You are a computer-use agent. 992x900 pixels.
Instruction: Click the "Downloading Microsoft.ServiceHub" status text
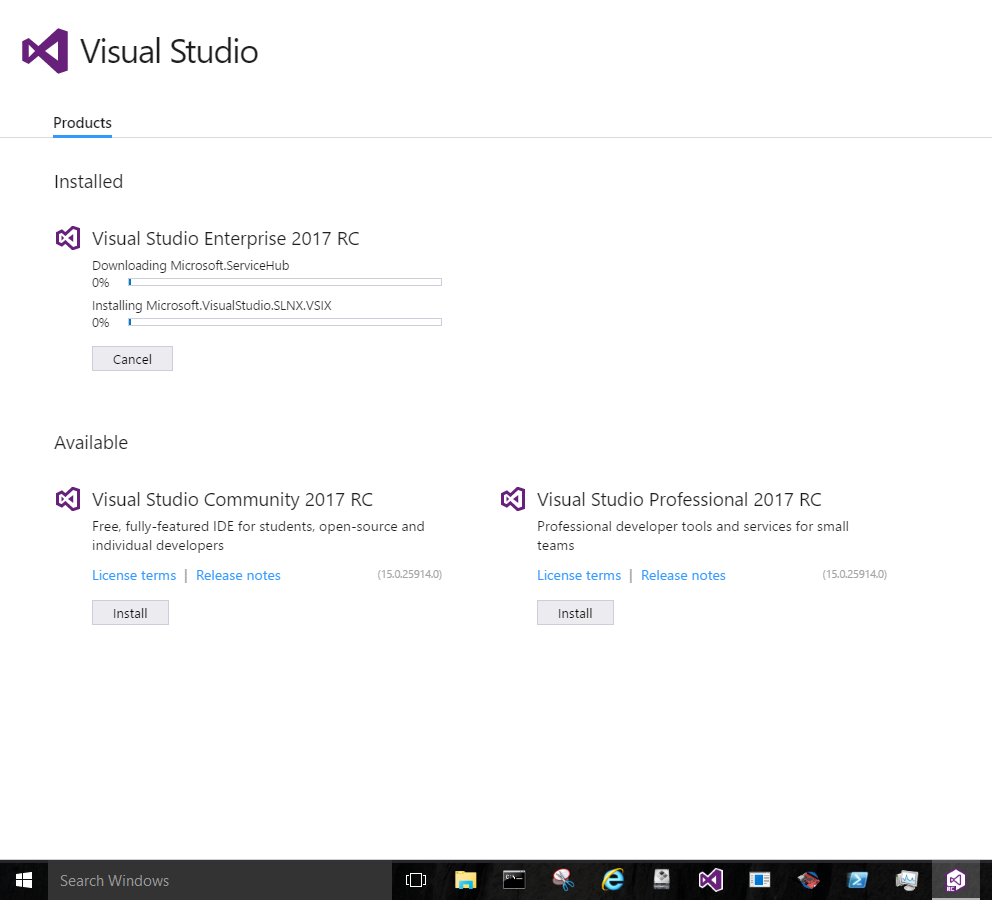190,266
